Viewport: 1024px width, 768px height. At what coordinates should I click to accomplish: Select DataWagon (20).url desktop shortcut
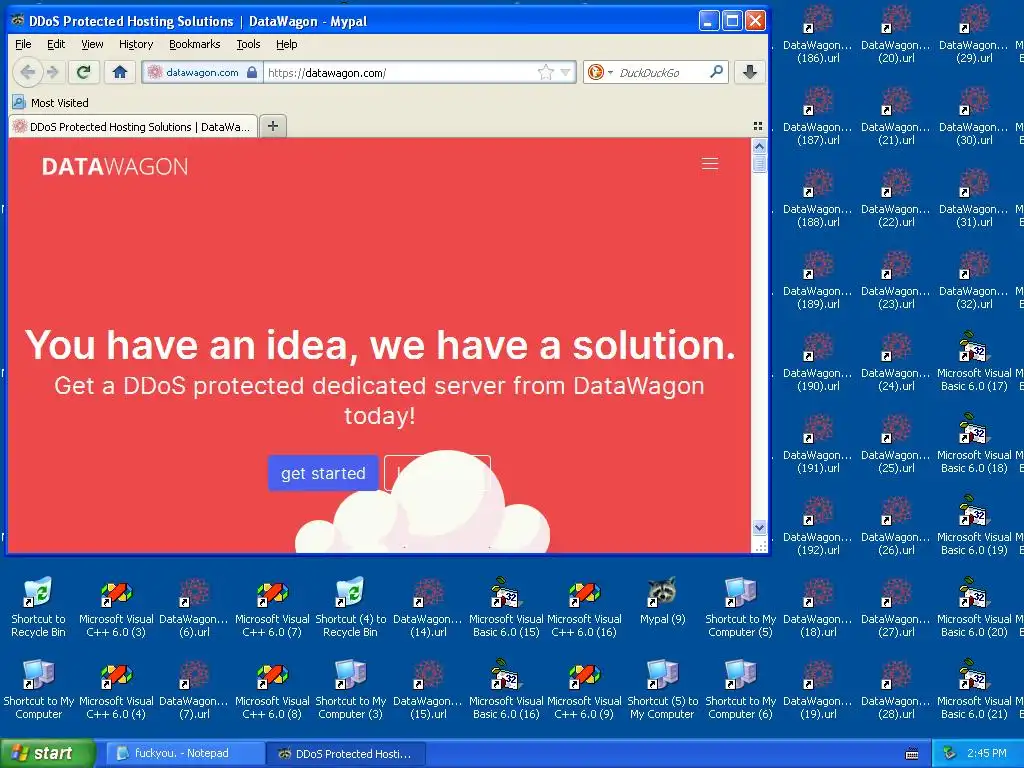pos(896,34)
